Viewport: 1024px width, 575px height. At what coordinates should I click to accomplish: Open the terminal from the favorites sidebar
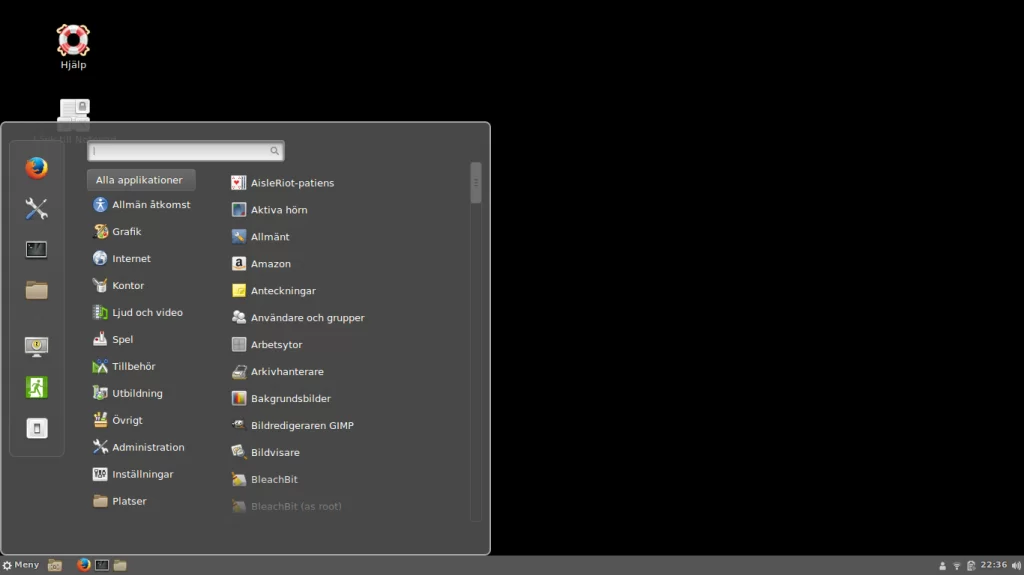pos(37,250)
